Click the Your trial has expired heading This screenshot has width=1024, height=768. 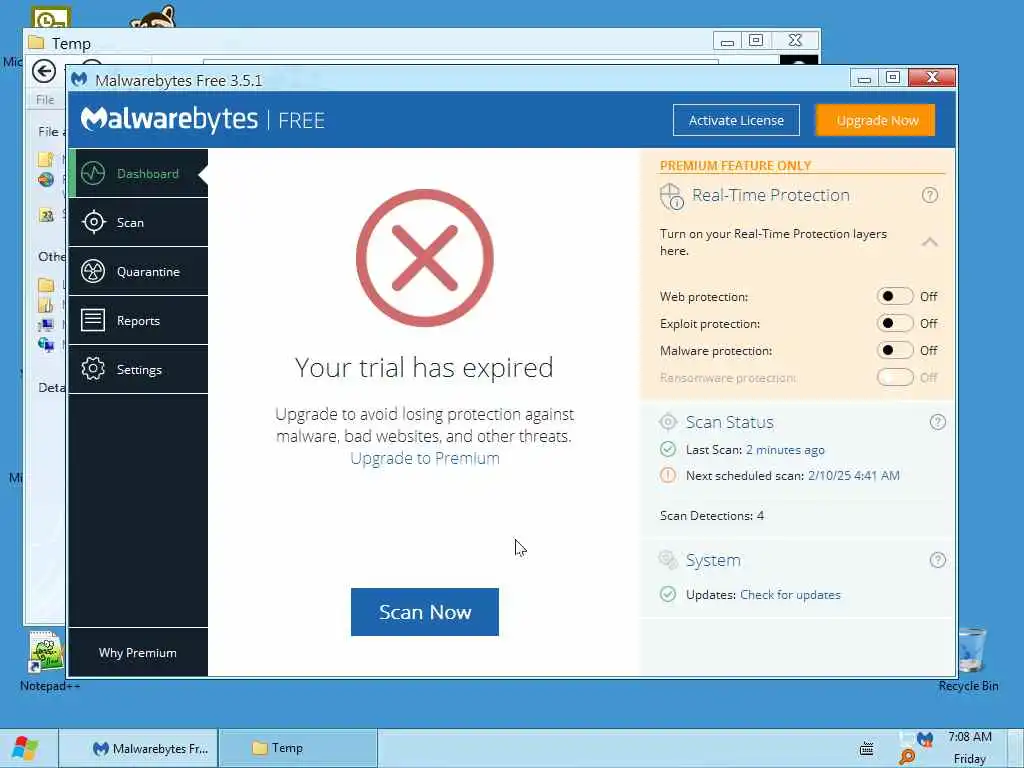[424, 368]
